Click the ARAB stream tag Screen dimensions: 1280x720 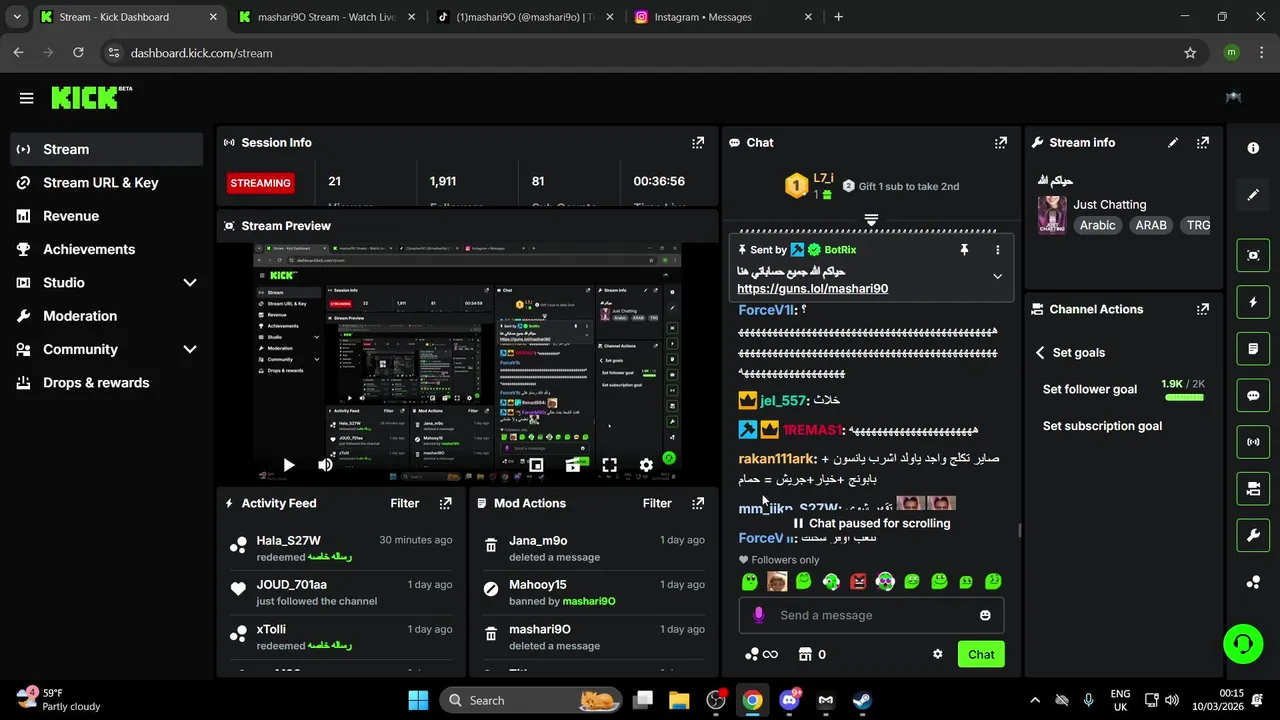click(x=1151, y=225)
